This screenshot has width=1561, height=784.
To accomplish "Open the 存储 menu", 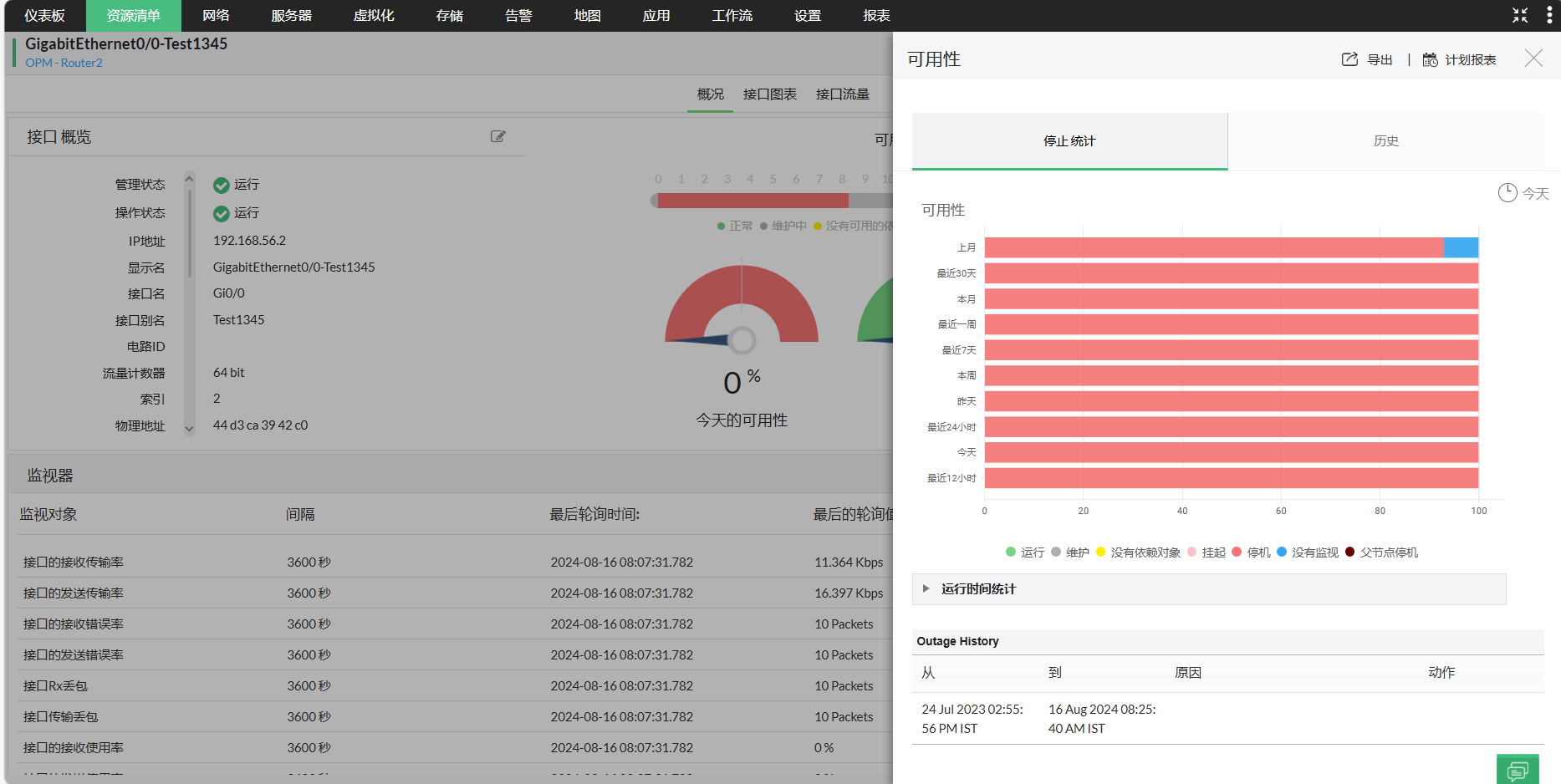I will coord(450,16).
